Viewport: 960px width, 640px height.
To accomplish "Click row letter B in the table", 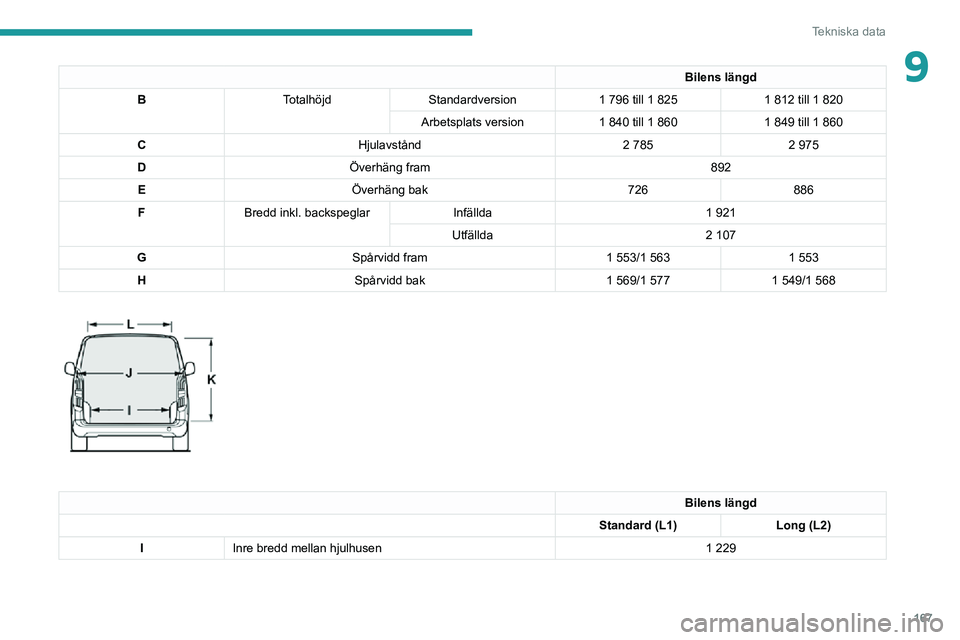I will 141,100.
